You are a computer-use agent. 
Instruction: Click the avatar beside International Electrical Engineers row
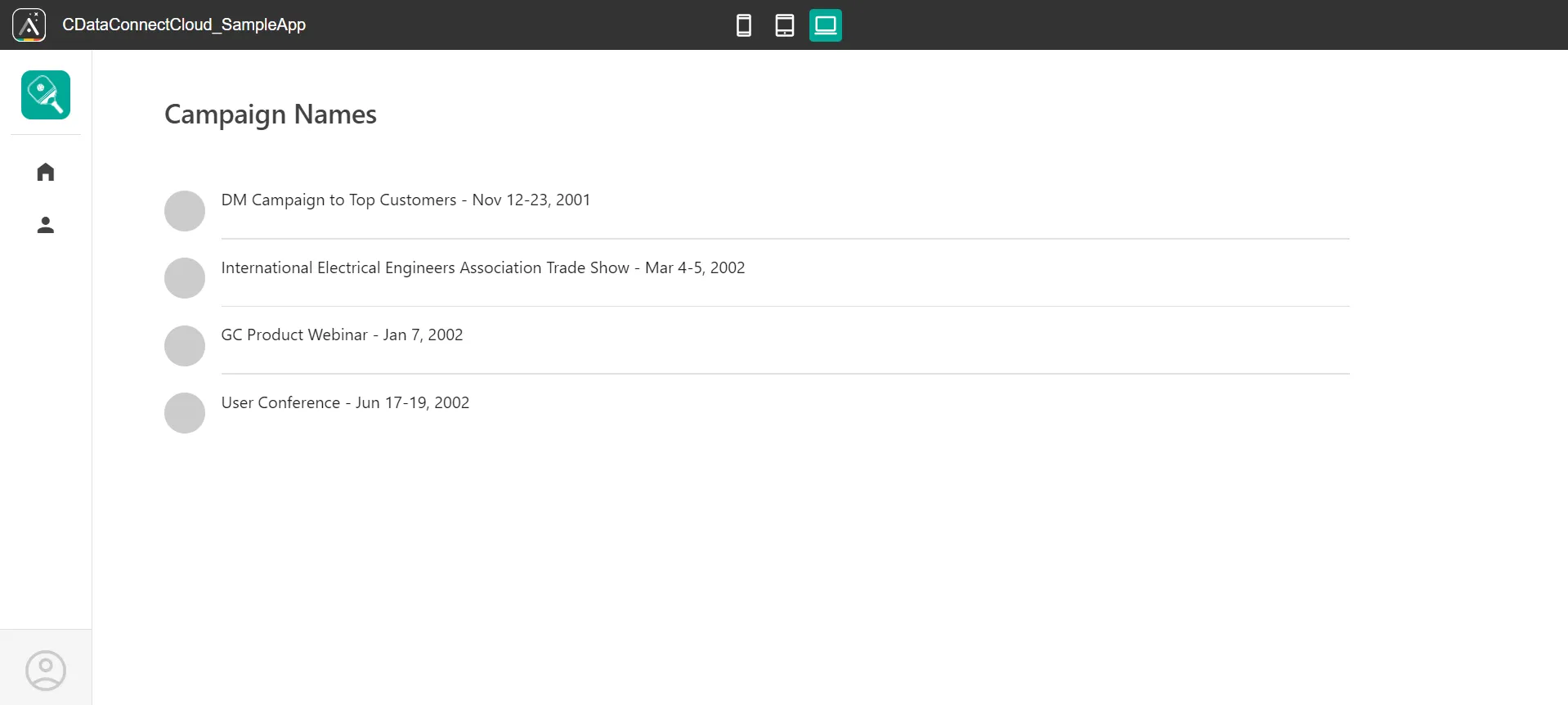tap(185, 278)
